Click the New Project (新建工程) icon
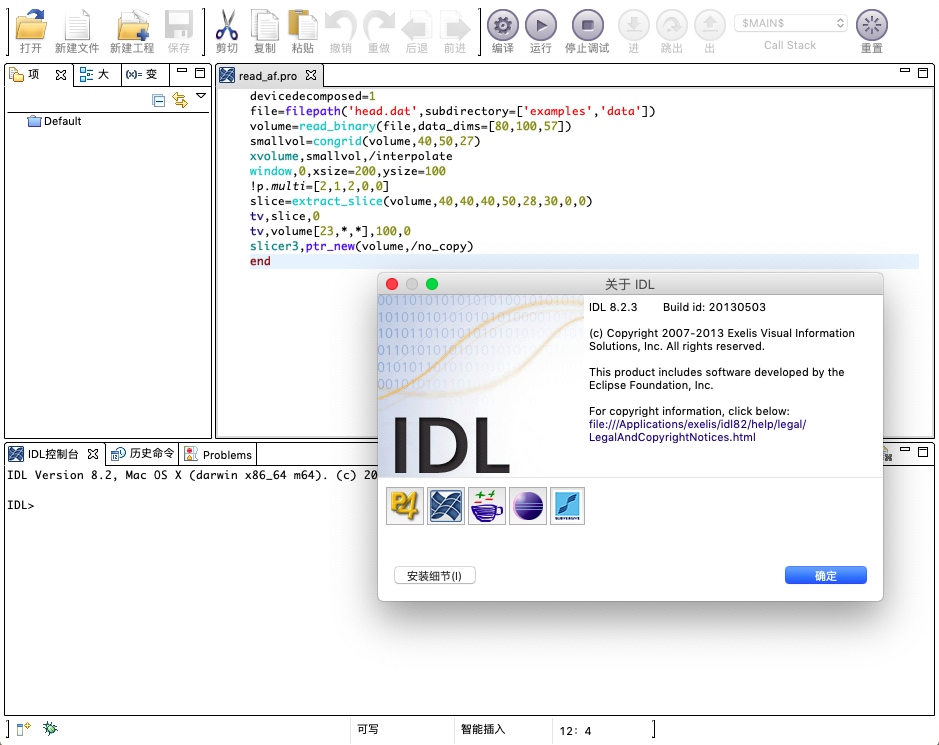Image resolution: width=939 pixels, height=745 pixels. pos(133,25)
